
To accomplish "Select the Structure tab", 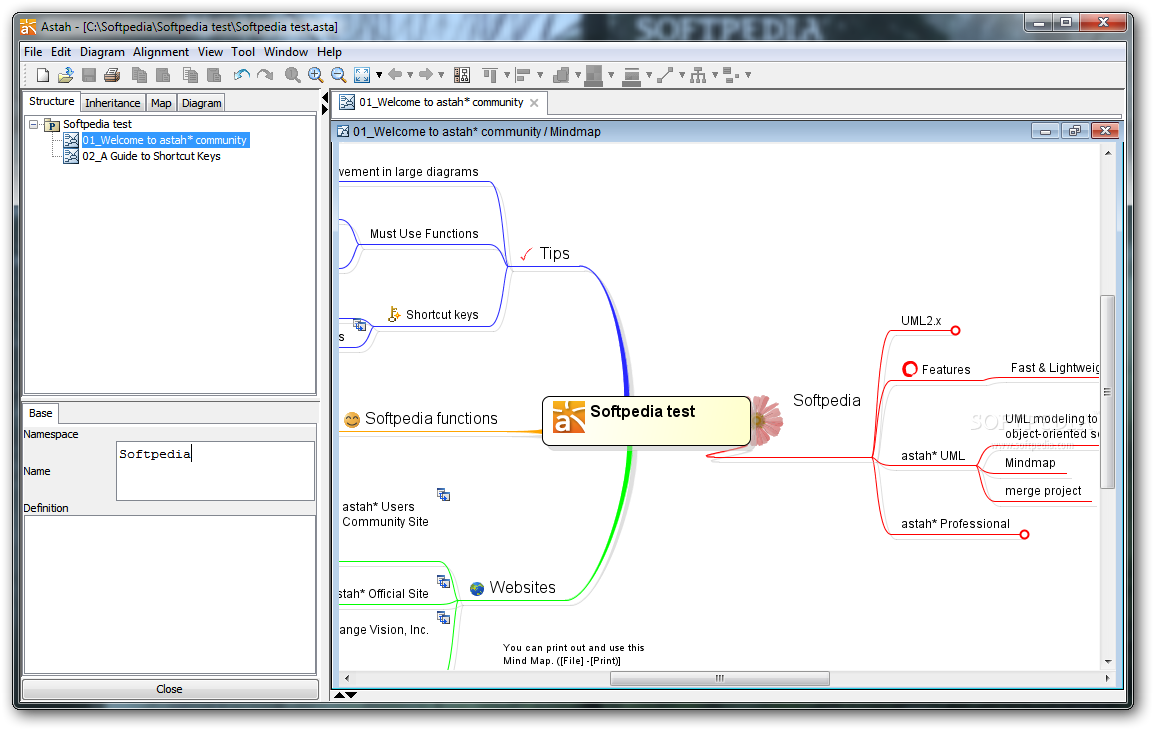I will point(52,102).
